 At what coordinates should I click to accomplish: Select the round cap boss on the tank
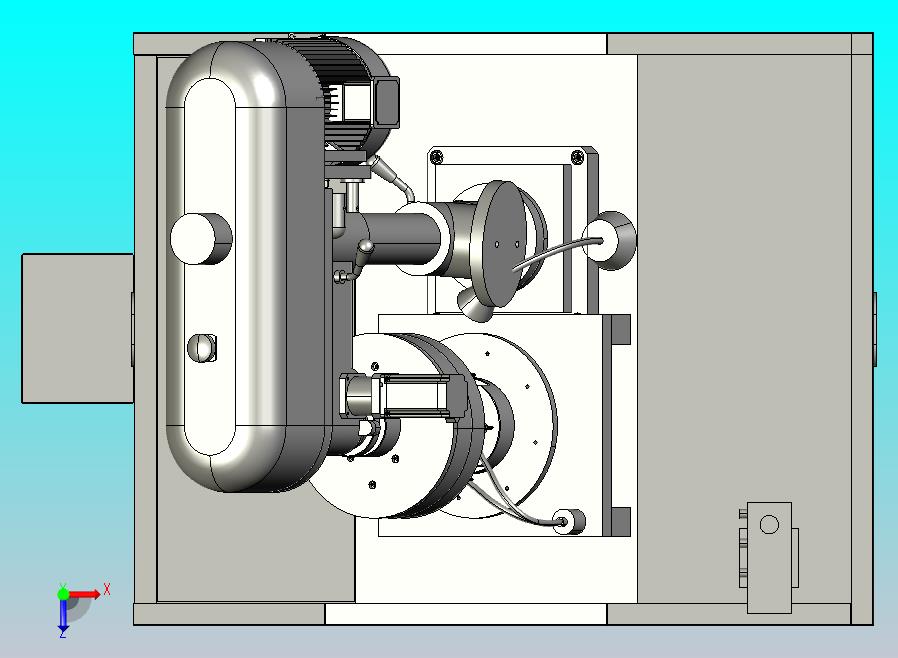200,238
